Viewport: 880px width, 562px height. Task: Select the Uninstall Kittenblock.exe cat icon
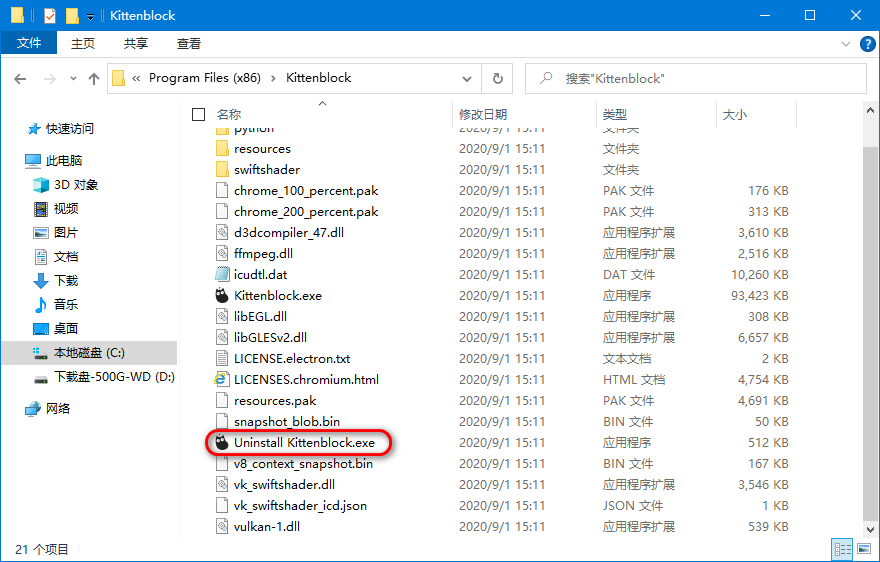(x=222, y=442)
